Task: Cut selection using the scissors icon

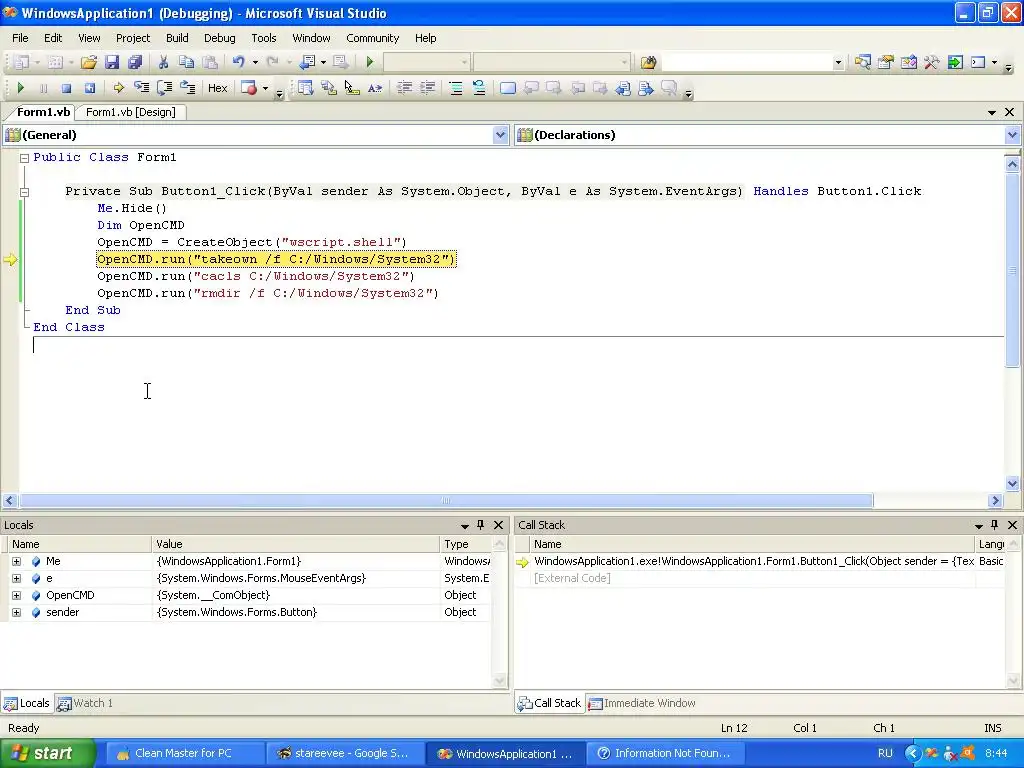Action: (x=163, y=62)
